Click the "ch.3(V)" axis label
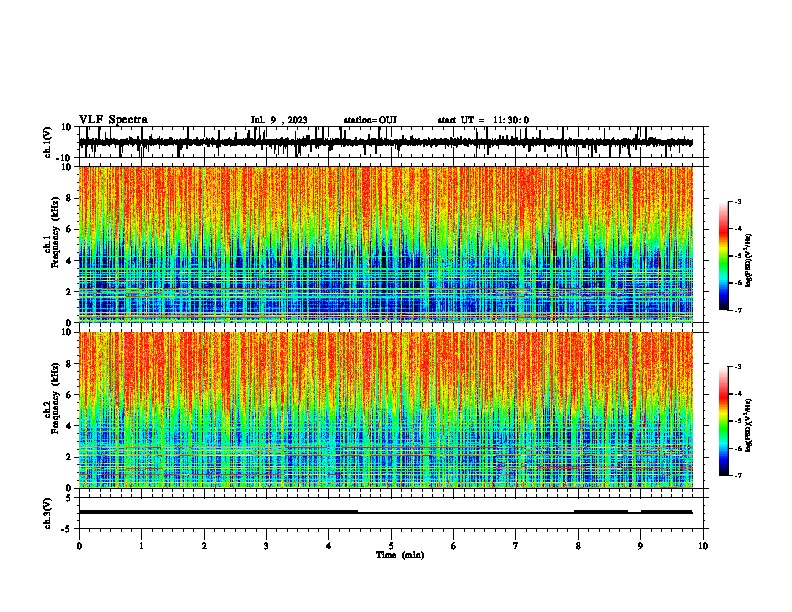 pos(48,513)
